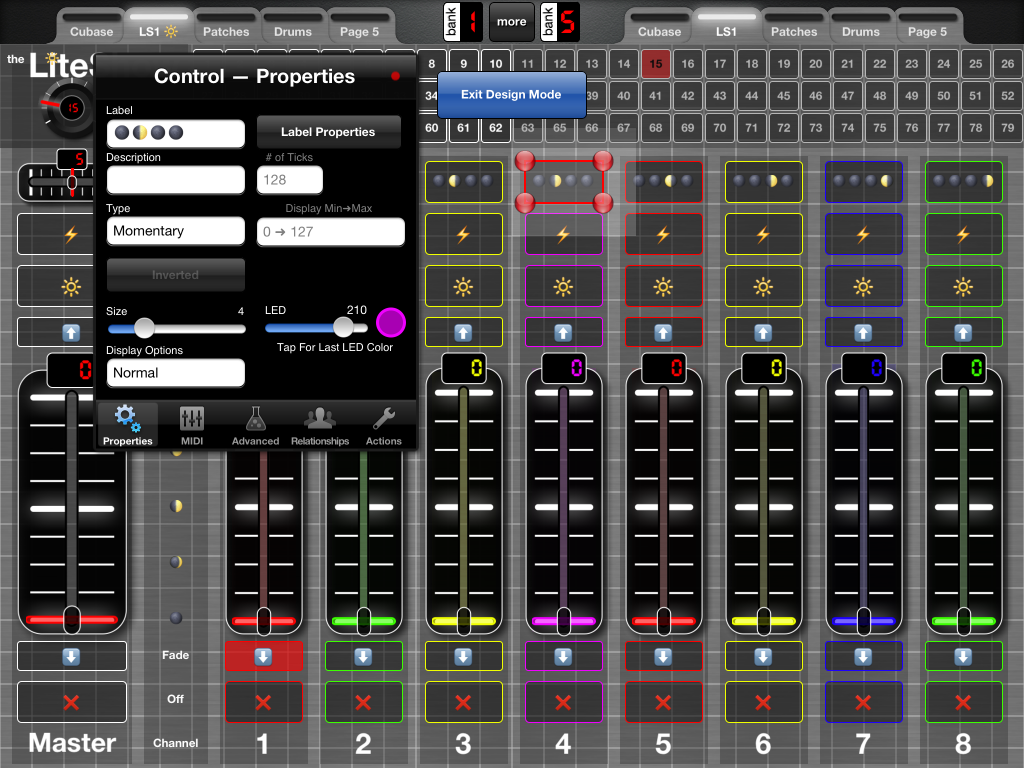The height and width of the screenshot is (768, 1024).
Task: Switch to left Patches tab
Action: pos(226,27)
